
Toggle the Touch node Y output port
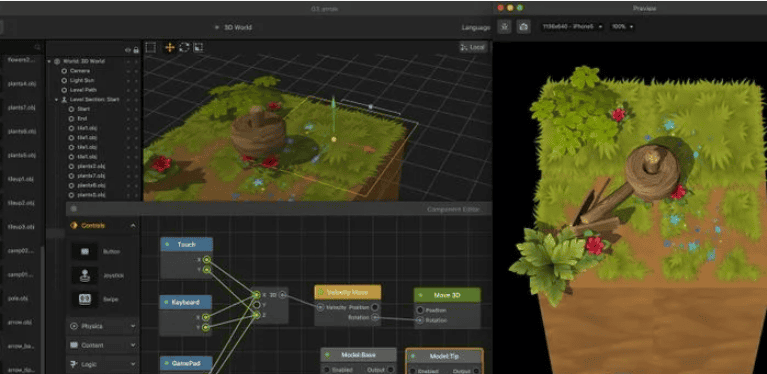pos(207,269)
